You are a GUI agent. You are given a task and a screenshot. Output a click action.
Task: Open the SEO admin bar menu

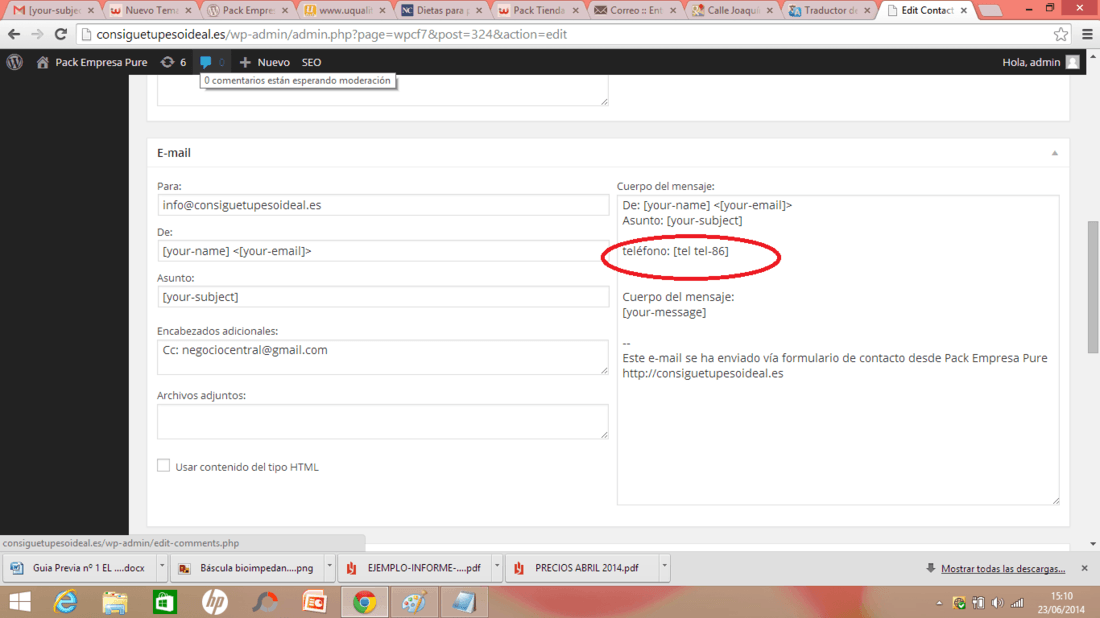(x=311, y=62)
